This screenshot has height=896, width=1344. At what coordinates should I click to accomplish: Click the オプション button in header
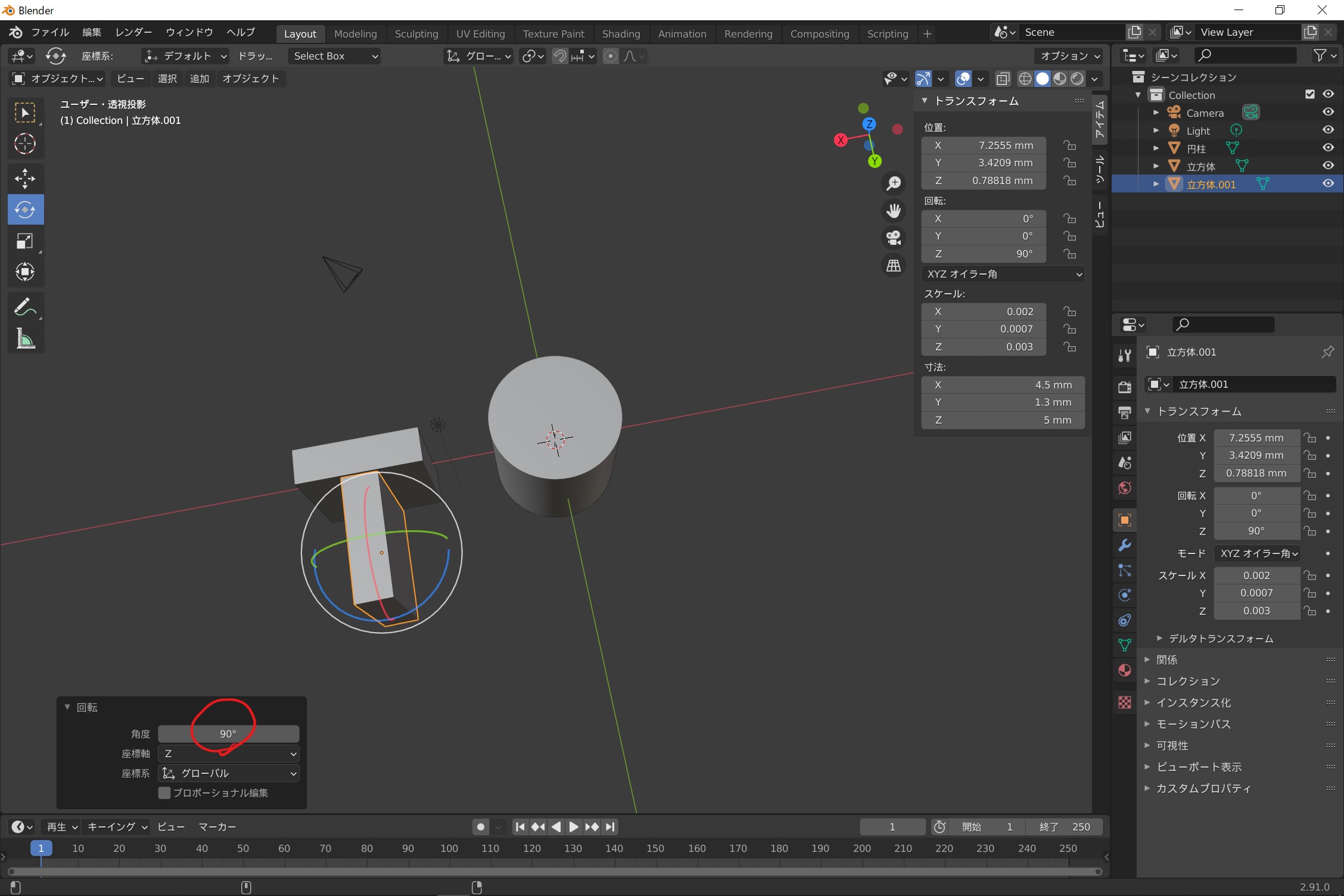tap(1069, 55)
